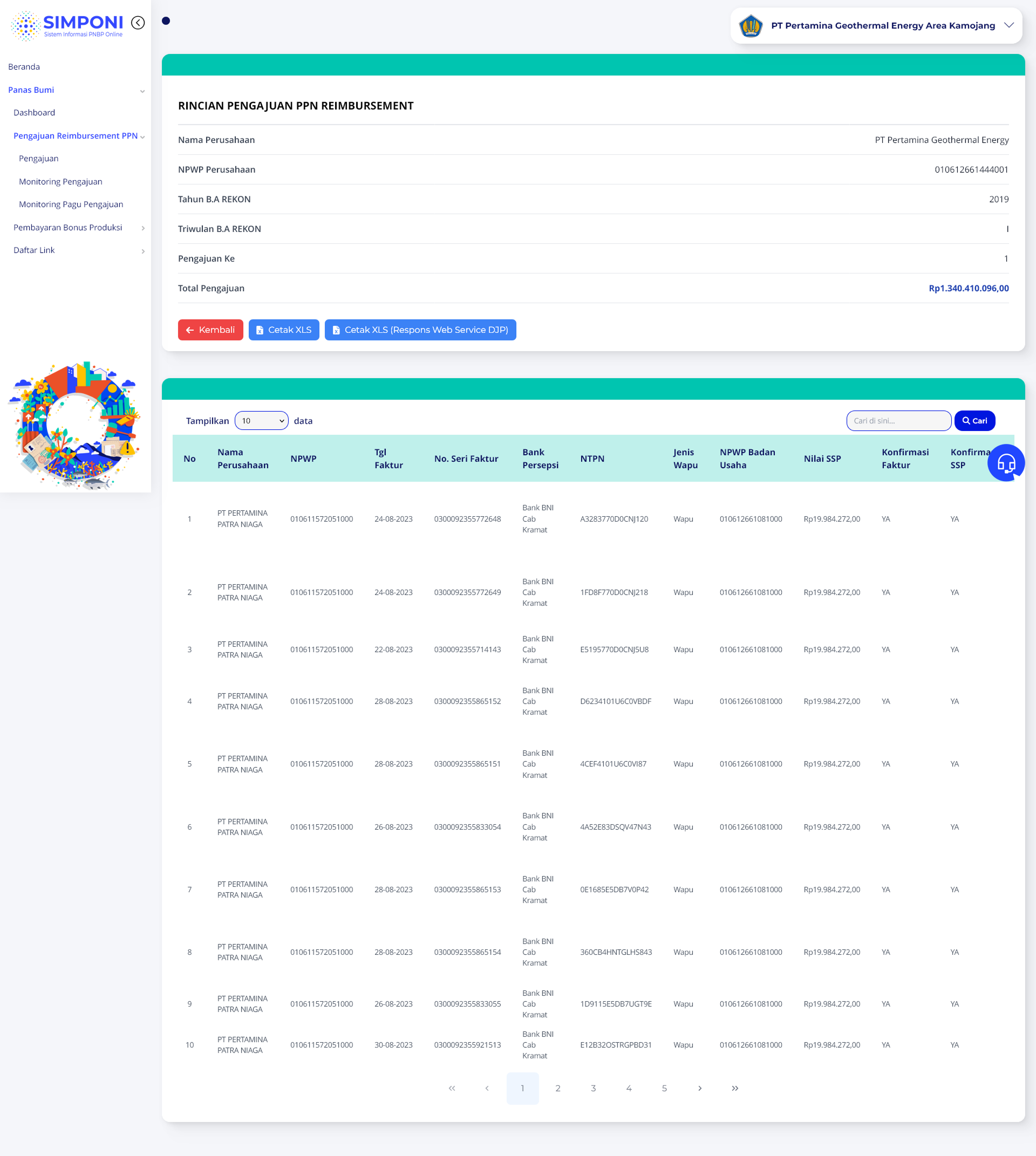Go to page 3
1036x1156 pixels.
tap(593, 1088)
